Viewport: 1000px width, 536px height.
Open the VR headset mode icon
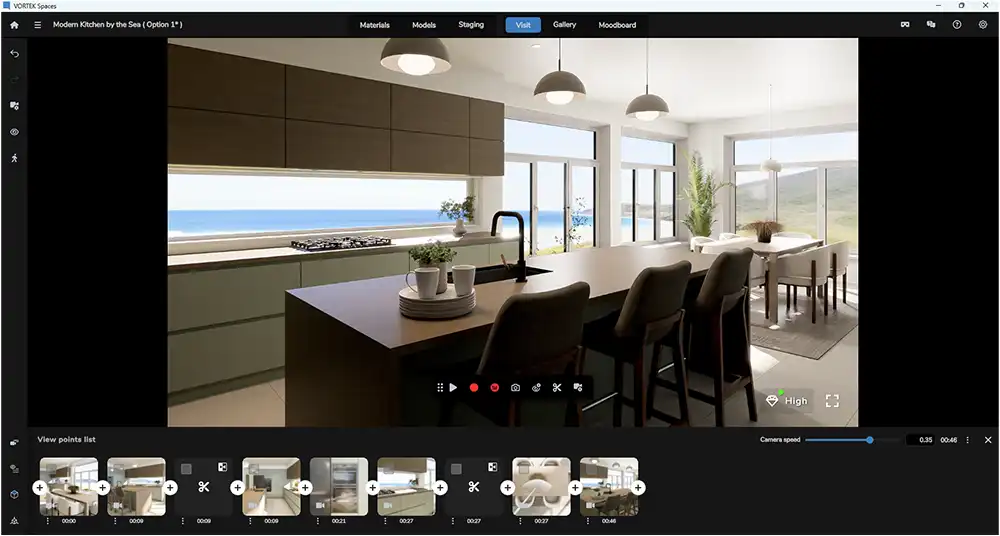pos(905,25)
